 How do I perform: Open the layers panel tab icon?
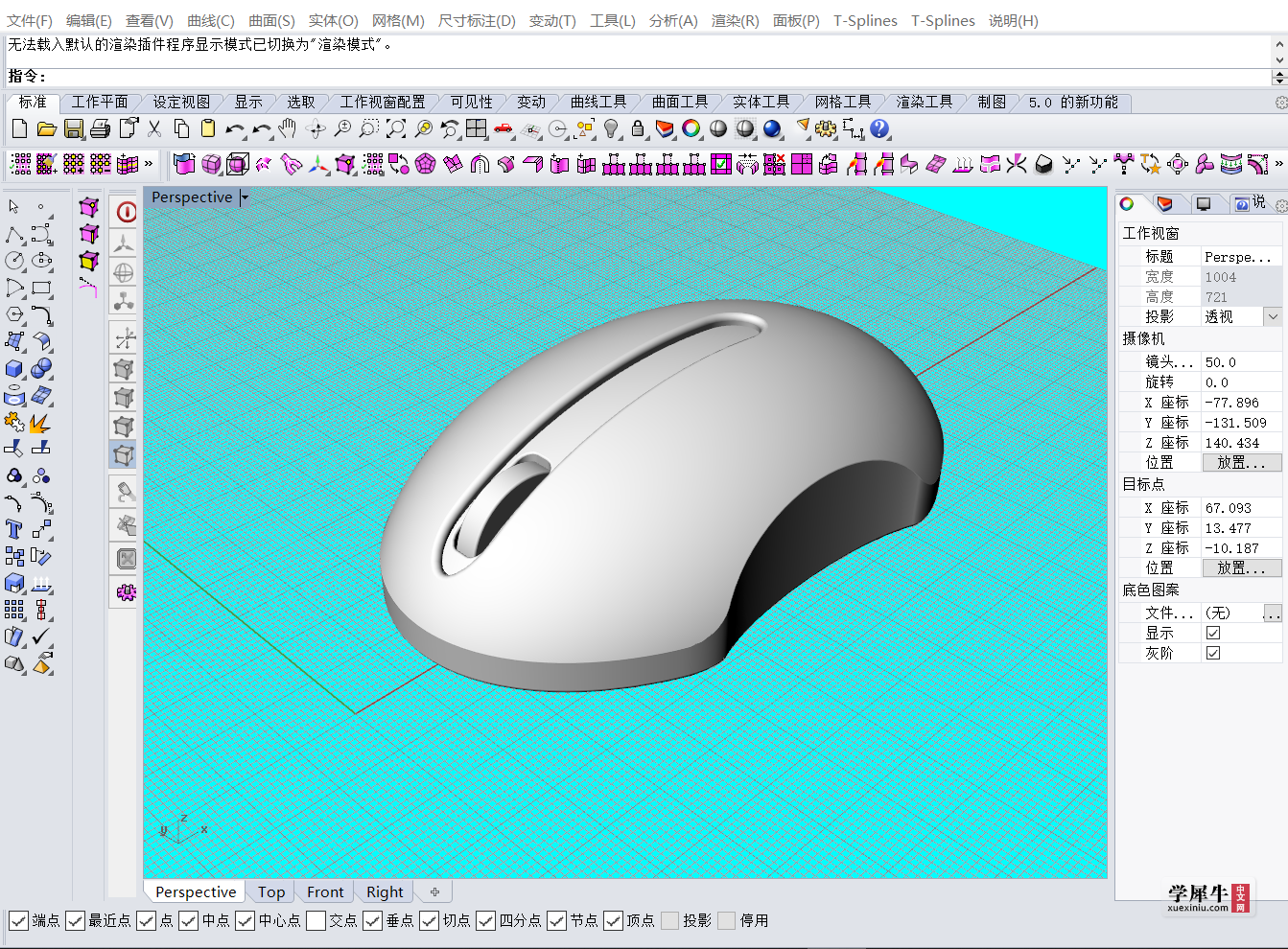(x=1164, y=203)
